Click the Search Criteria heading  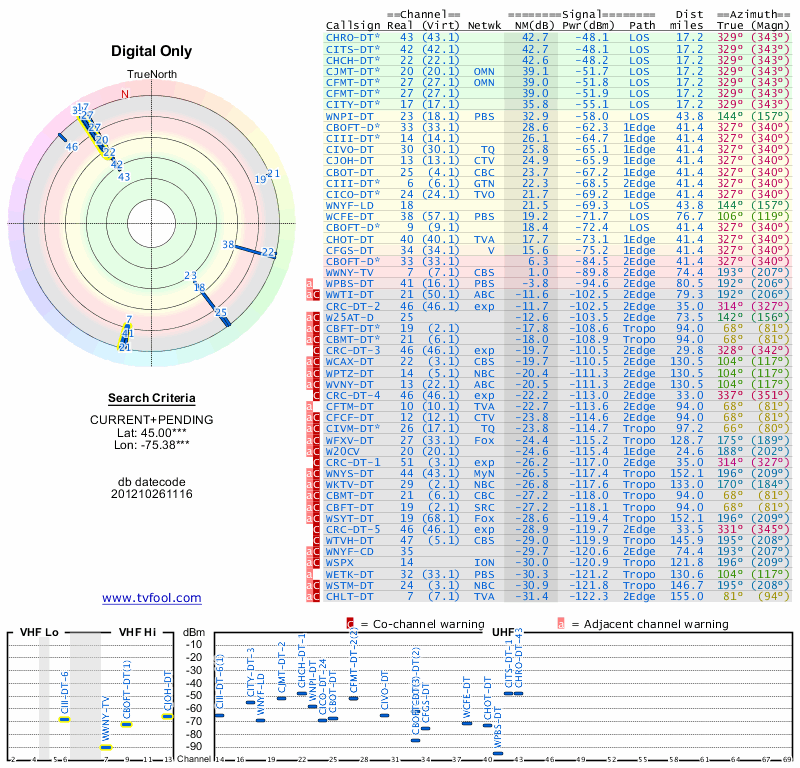152,398
